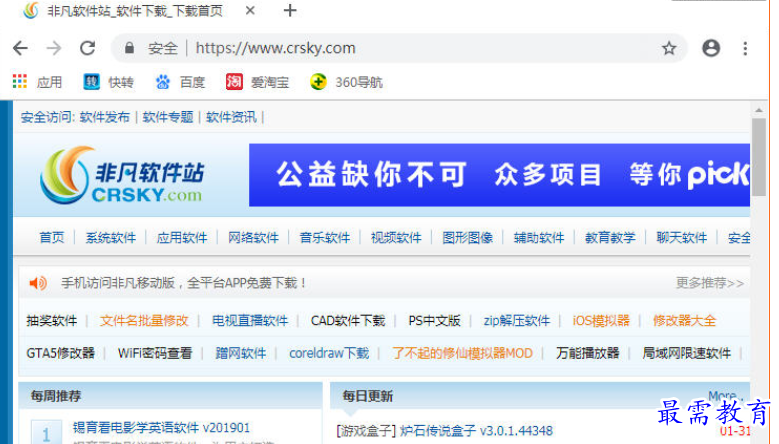Open GTA5修改器 link

(61, 353)
